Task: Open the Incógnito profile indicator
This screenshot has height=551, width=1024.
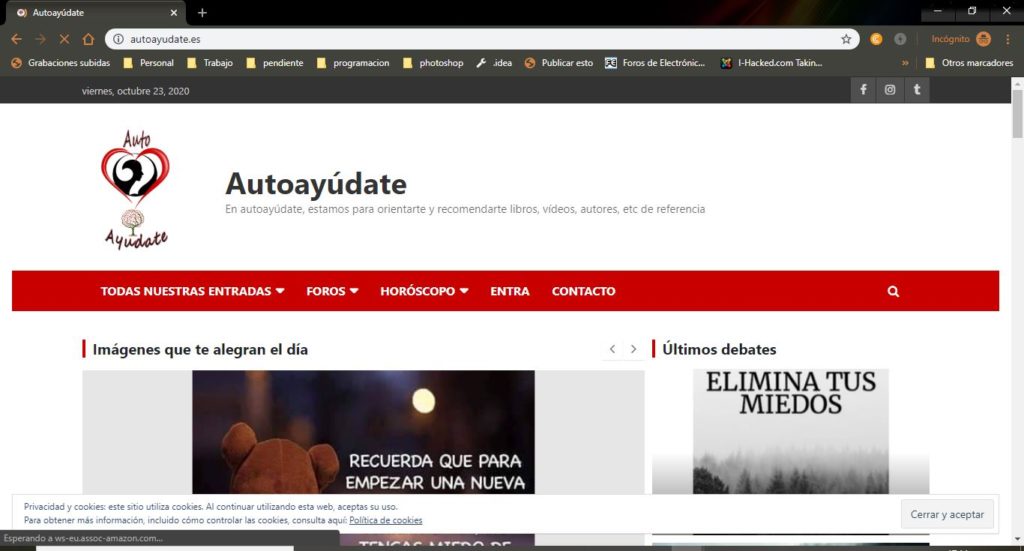Action: click(961, 39)
